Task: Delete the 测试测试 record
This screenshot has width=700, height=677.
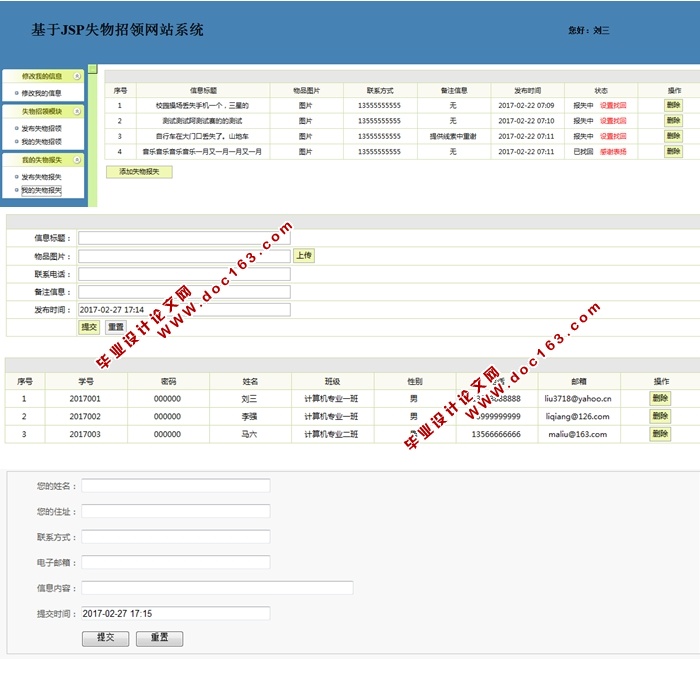Action: pyautogui.click(x=673, y=121)
